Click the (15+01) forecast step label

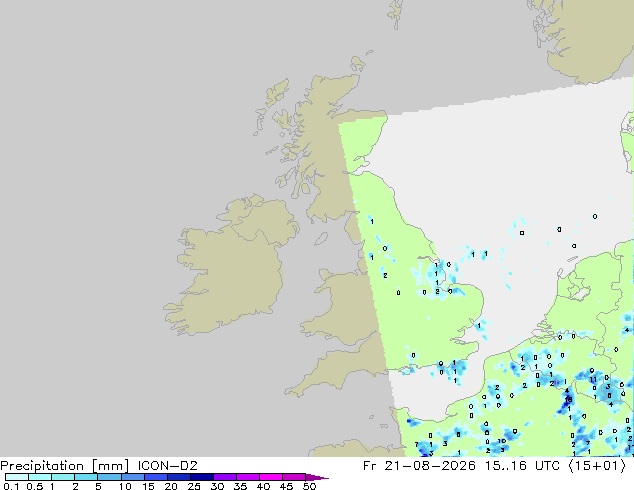tap(597, 466)
